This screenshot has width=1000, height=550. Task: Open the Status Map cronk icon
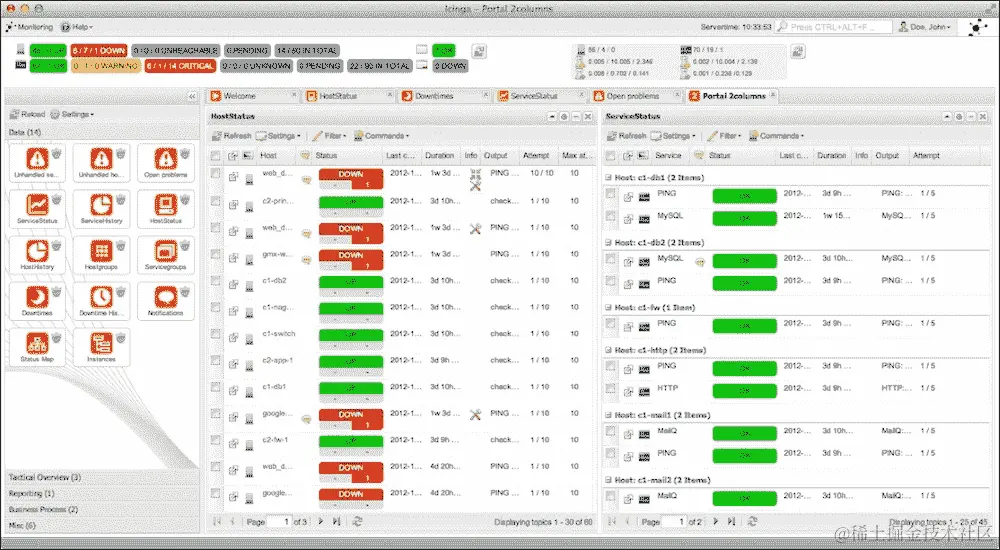37,343
